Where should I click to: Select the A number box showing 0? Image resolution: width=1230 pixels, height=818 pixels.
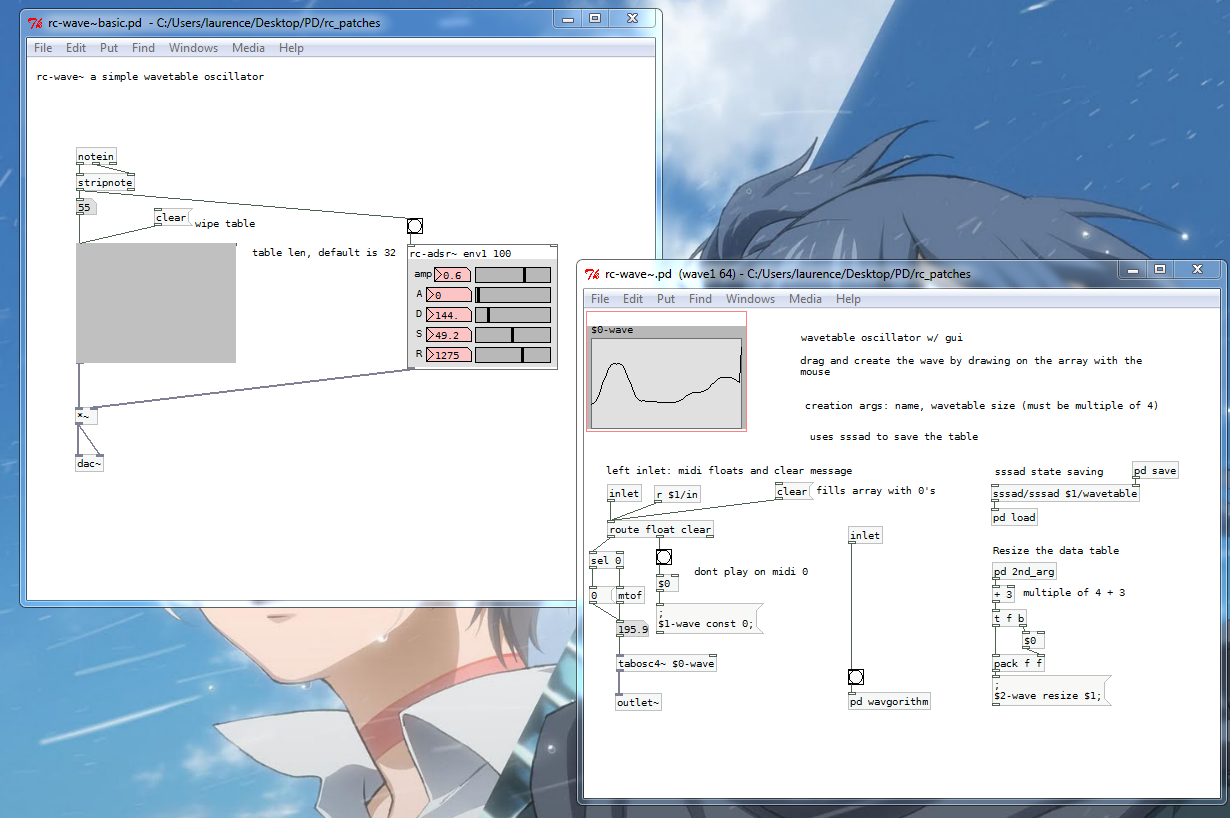click(x=449, y=295)
